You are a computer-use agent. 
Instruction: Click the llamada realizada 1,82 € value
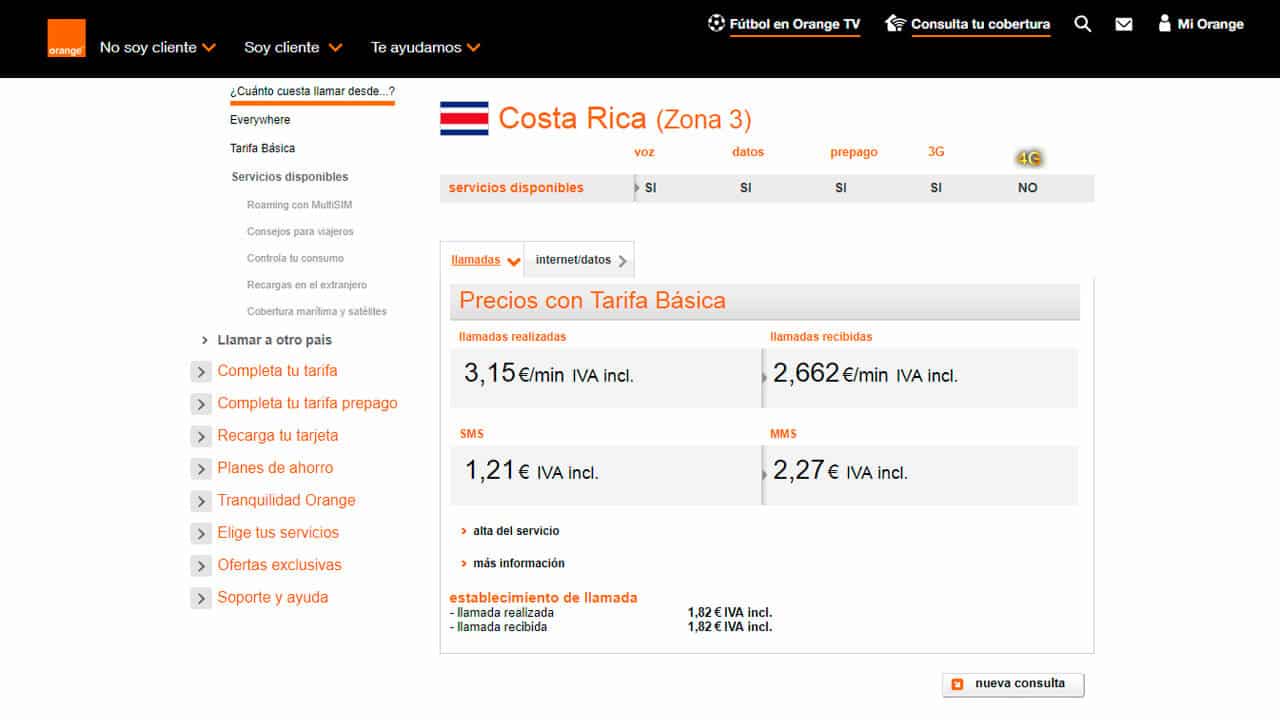[730, 613]
